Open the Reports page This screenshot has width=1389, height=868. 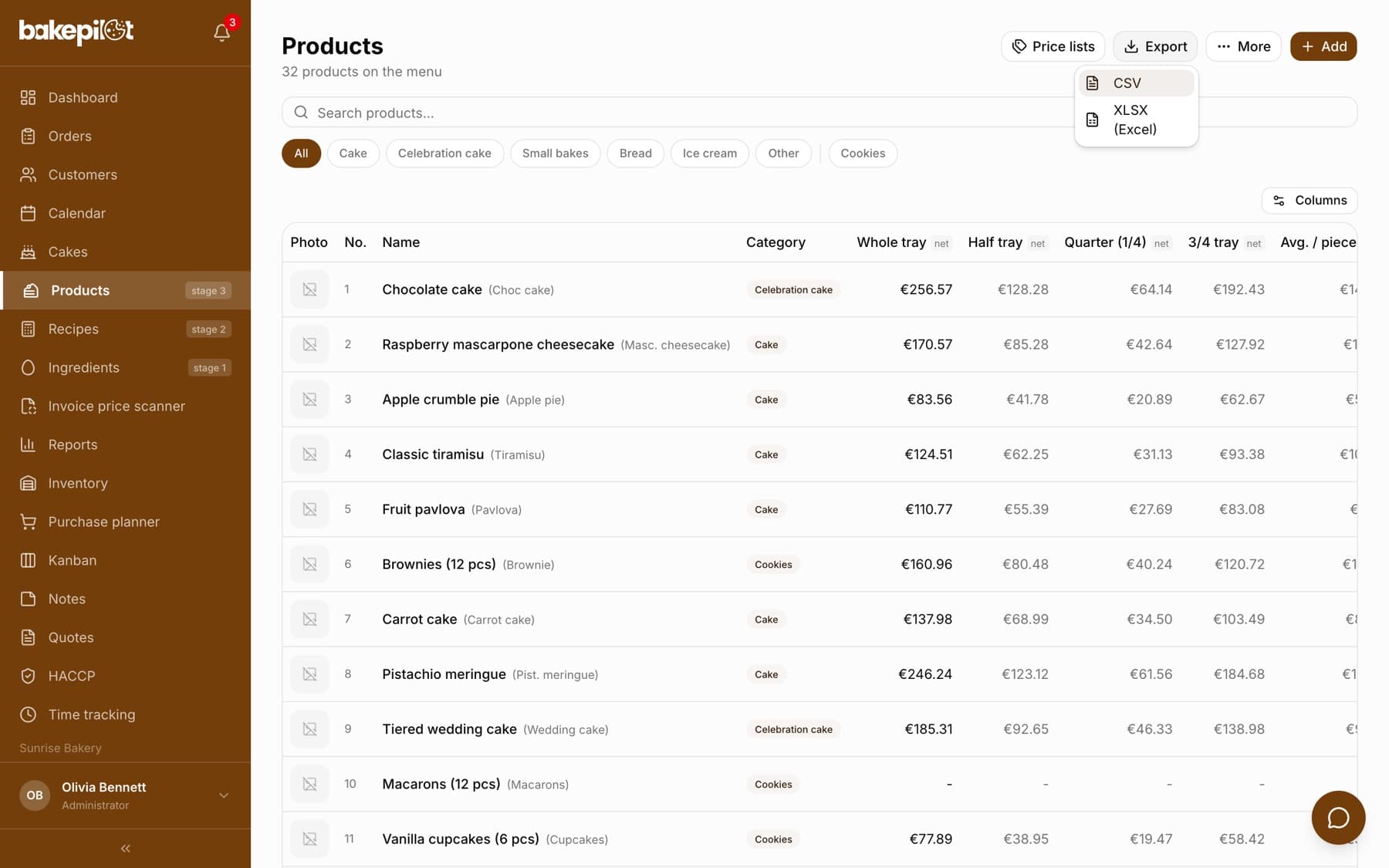(x=125, y=444)
